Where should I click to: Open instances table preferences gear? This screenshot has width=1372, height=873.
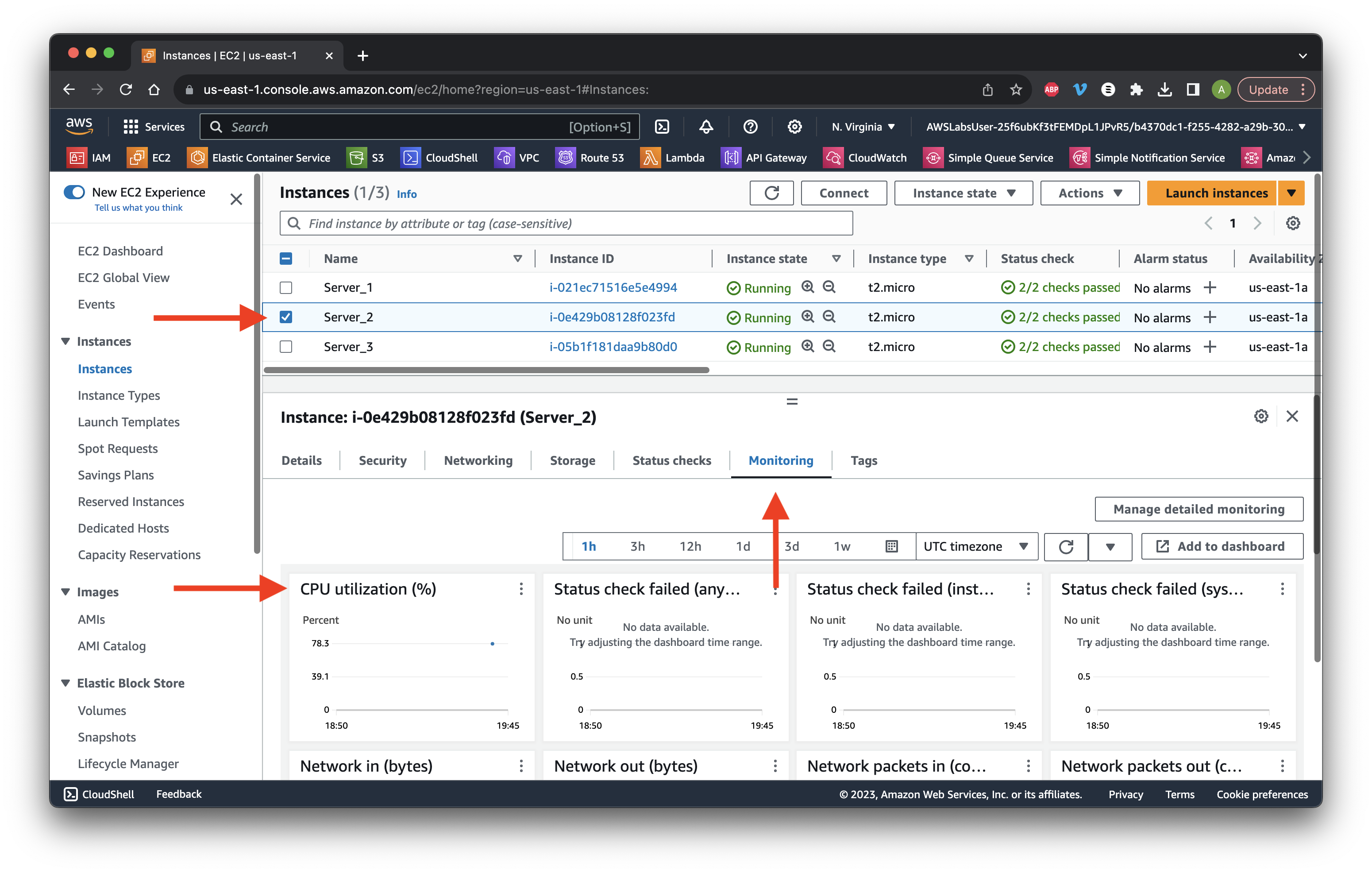1293,224
